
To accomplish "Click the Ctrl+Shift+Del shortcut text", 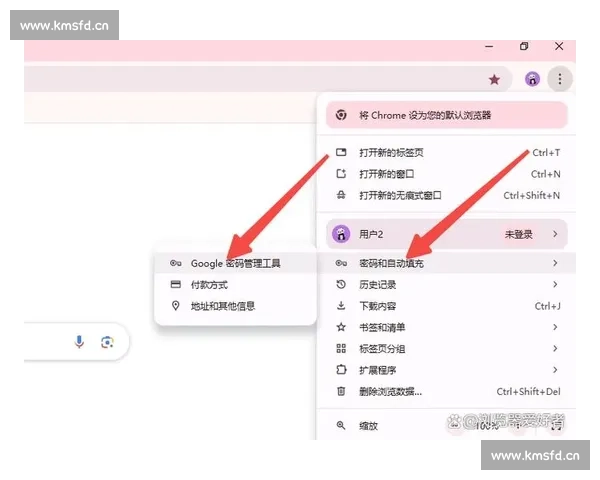I will click(528, 392).
